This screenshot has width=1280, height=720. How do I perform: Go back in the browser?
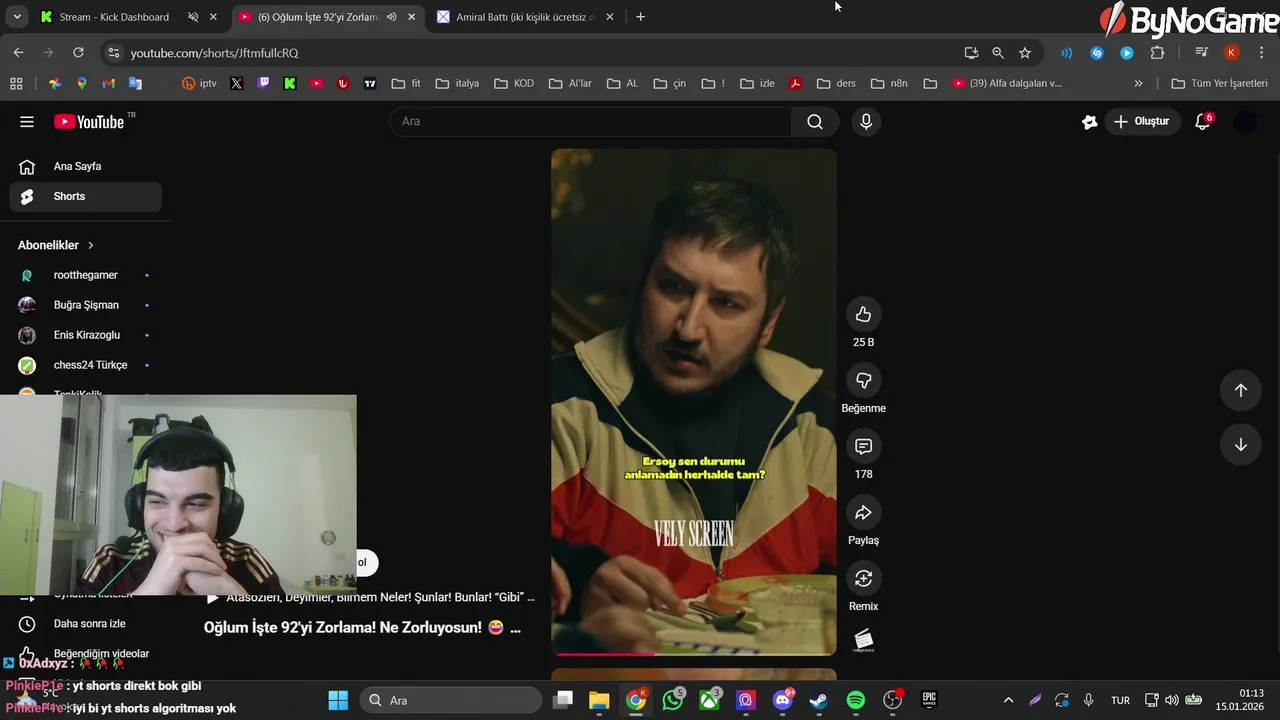[x=19, y=53]
